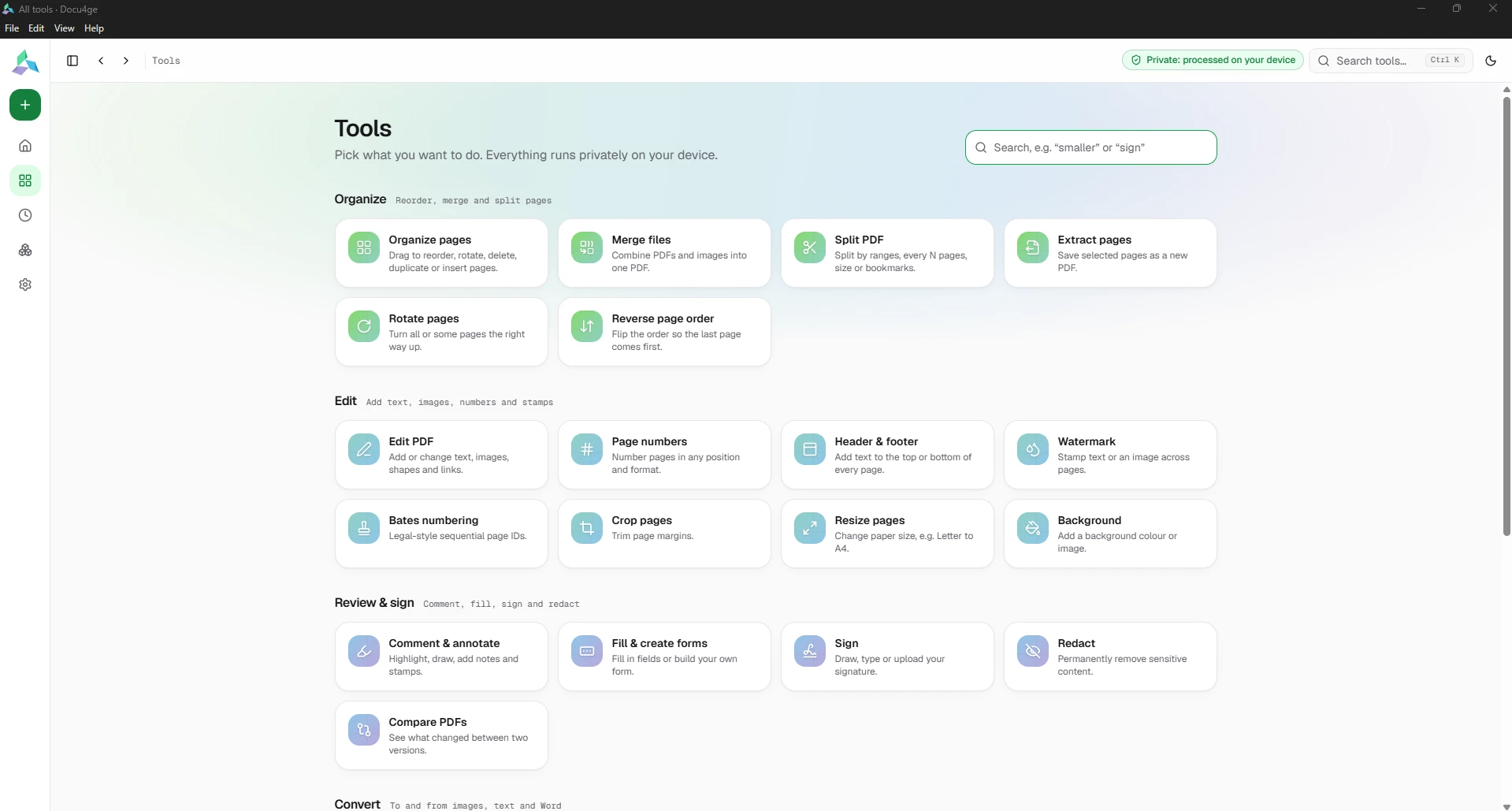
Task: Click the green plus new document button
Action: pos(25,105)
